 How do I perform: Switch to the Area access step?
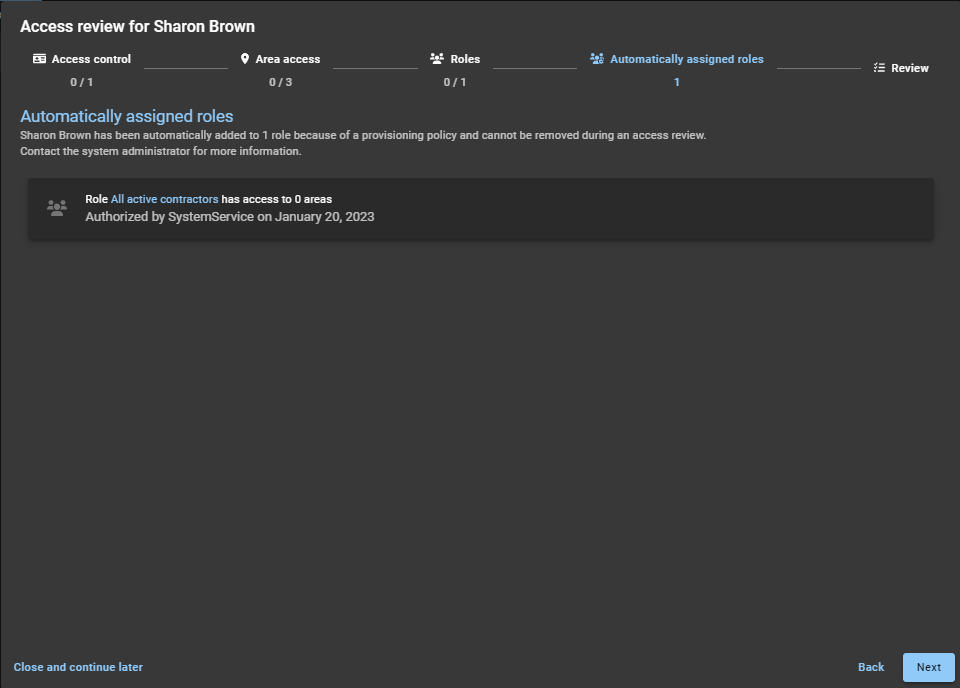[287, 59]
